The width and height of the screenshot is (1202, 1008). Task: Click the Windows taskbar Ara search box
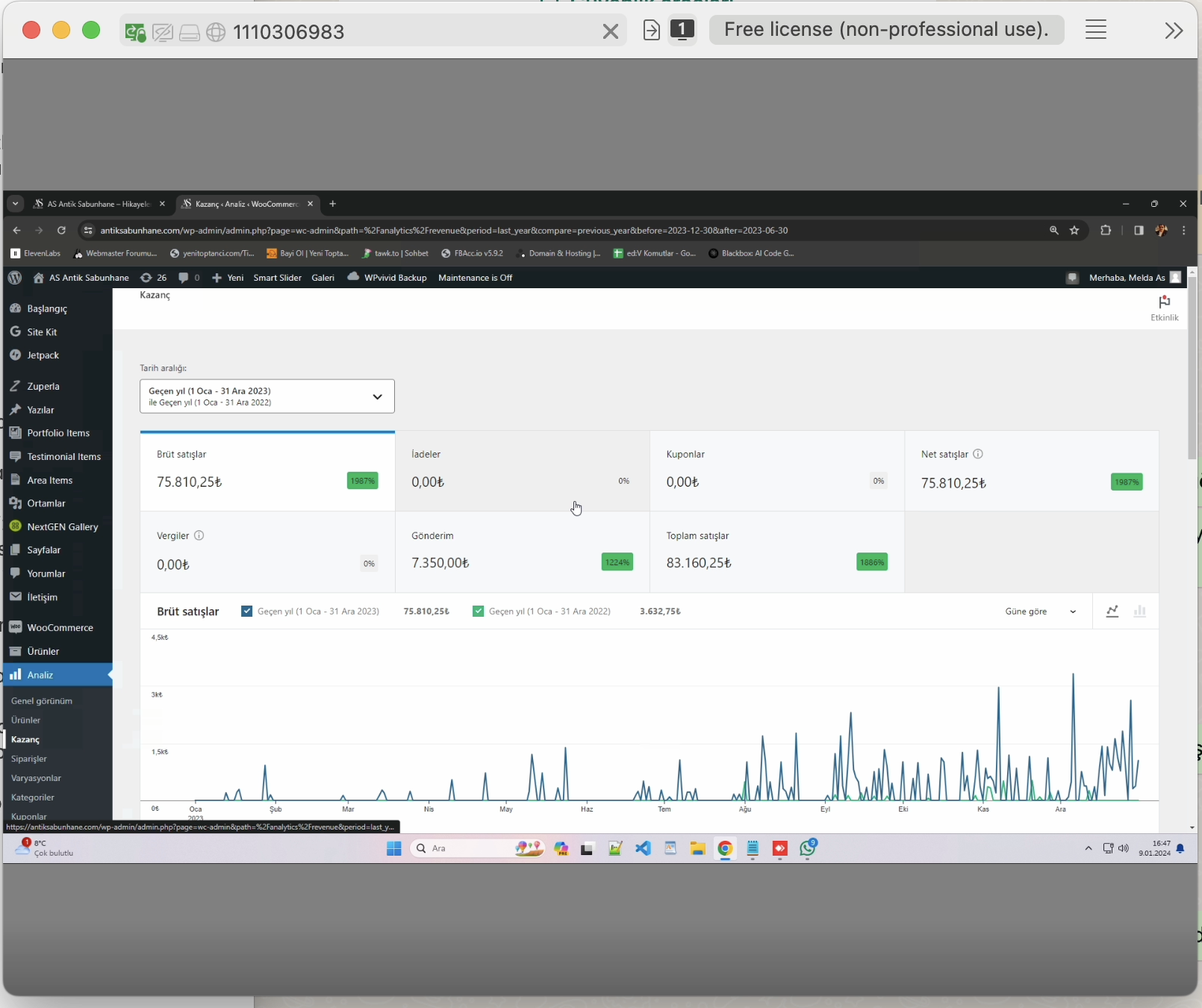point(478,849)
